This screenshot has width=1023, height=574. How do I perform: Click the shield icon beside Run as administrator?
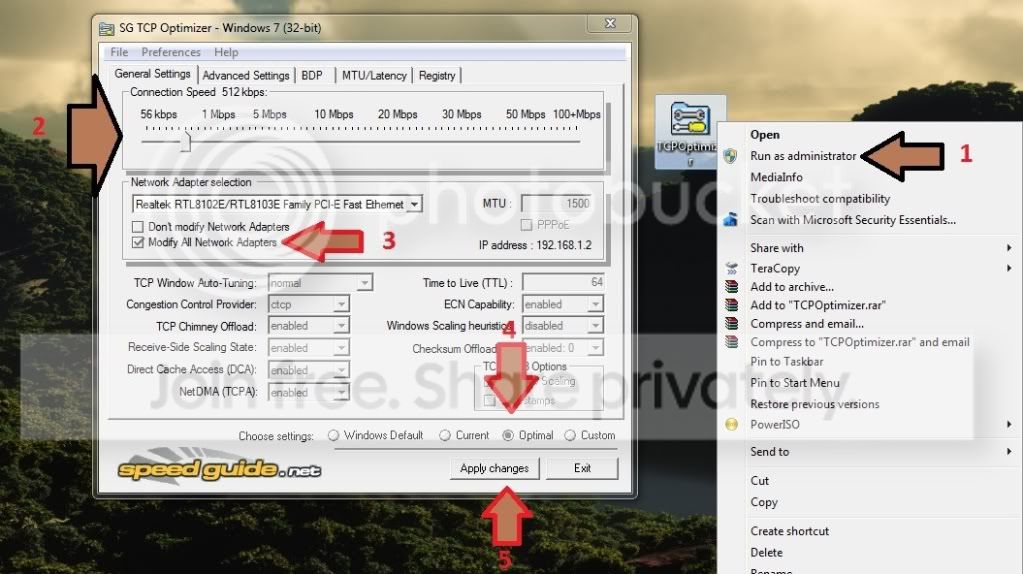pos(731,156)
